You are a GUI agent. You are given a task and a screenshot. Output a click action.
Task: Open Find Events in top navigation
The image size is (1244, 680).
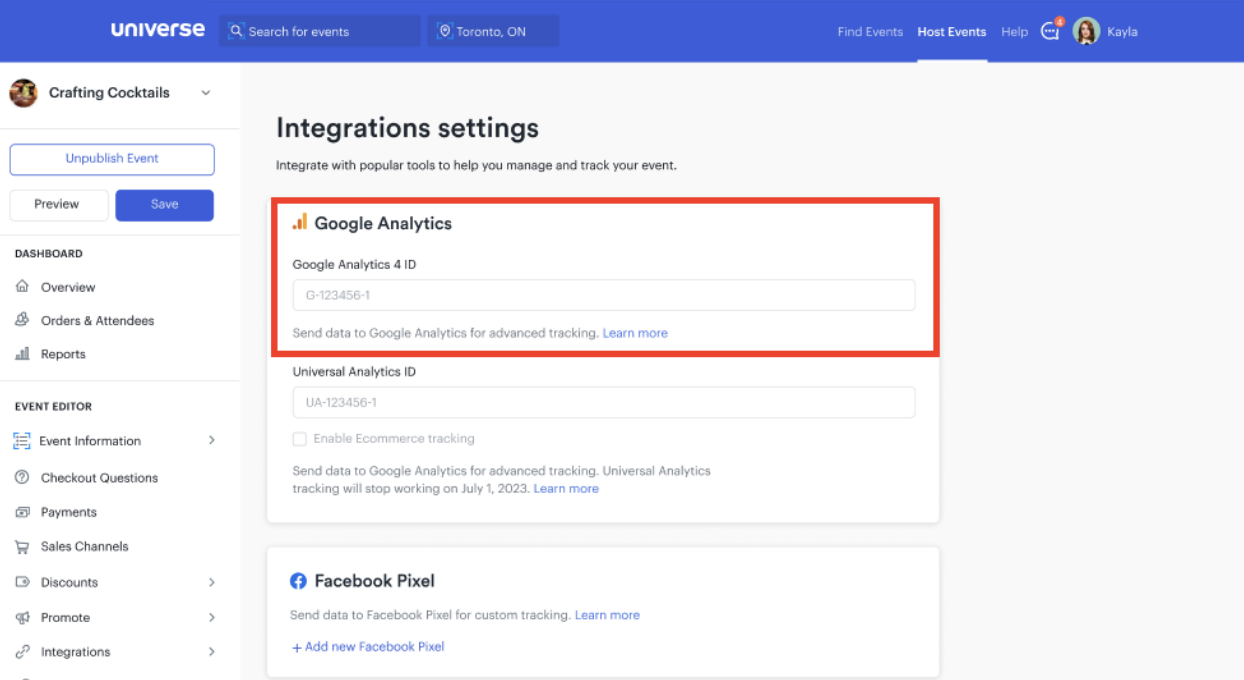click(x=870, y=32)
